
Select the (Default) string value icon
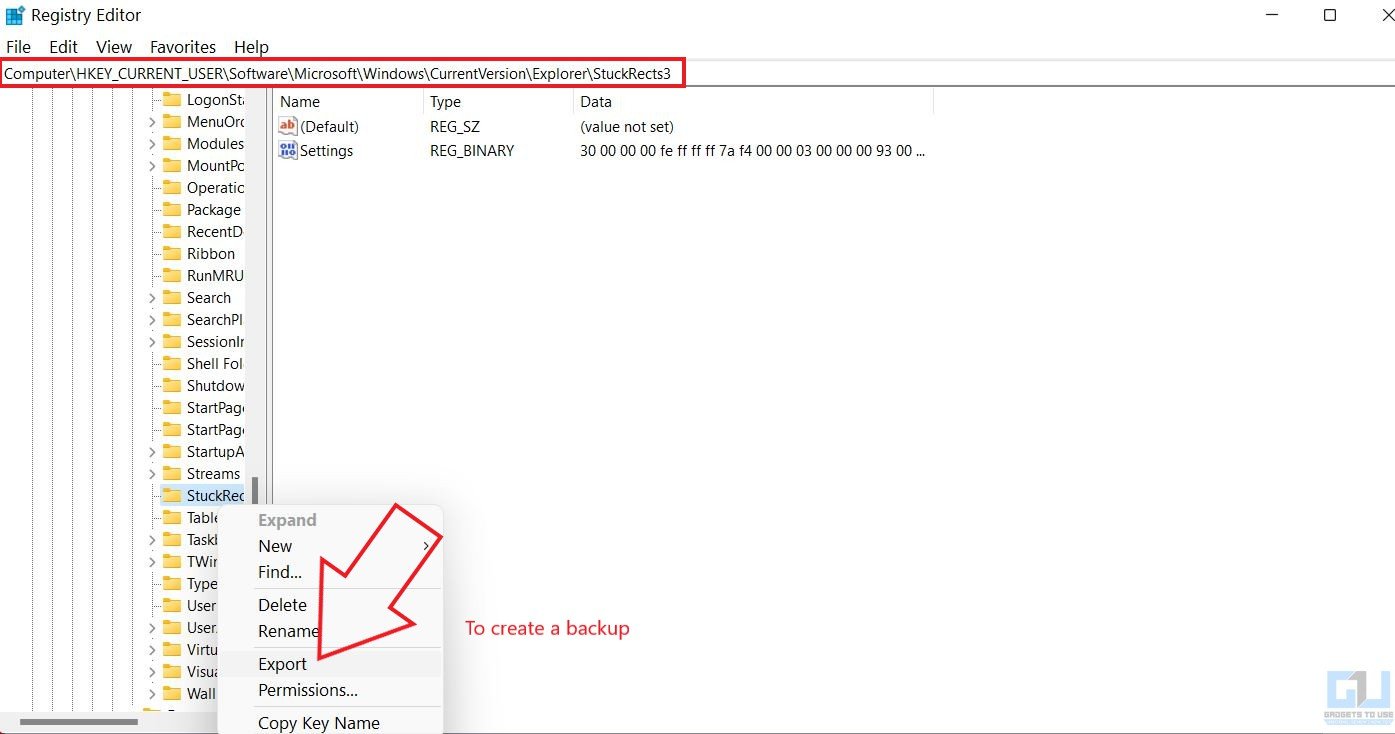click(288, 127)
